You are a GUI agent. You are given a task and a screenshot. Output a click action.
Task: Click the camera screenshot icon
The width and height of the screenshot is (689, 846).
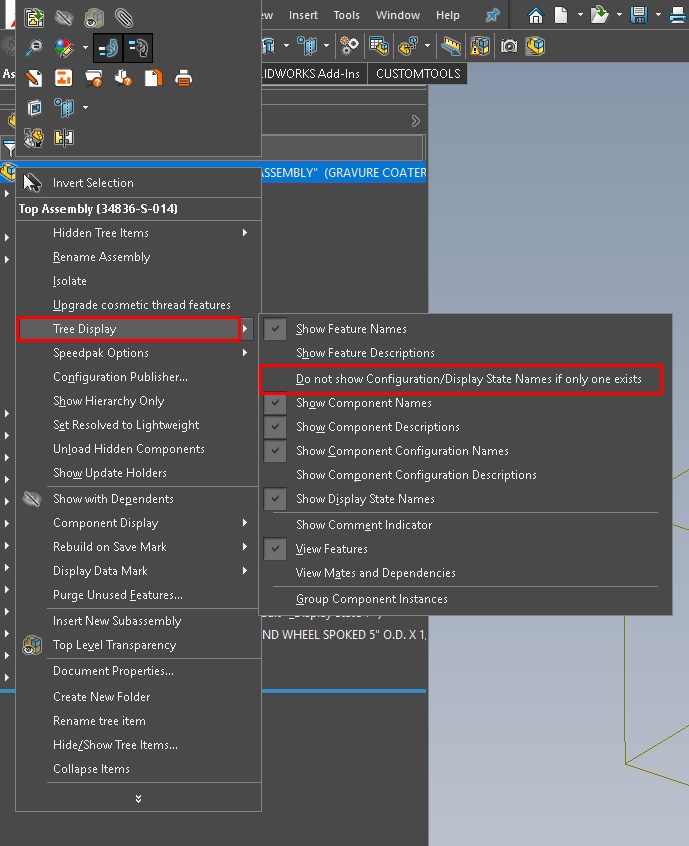click(509, 46)
